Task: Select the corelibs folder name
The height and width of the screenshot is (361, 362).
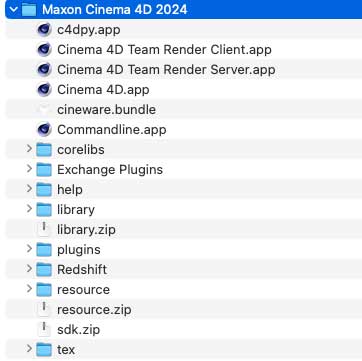Action: (81, 150)
